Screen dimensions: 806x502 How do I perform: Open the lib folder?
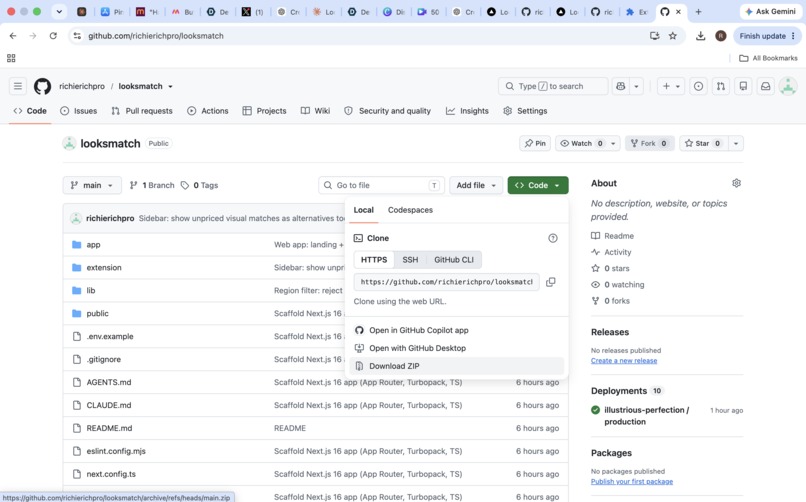point(90,290)
